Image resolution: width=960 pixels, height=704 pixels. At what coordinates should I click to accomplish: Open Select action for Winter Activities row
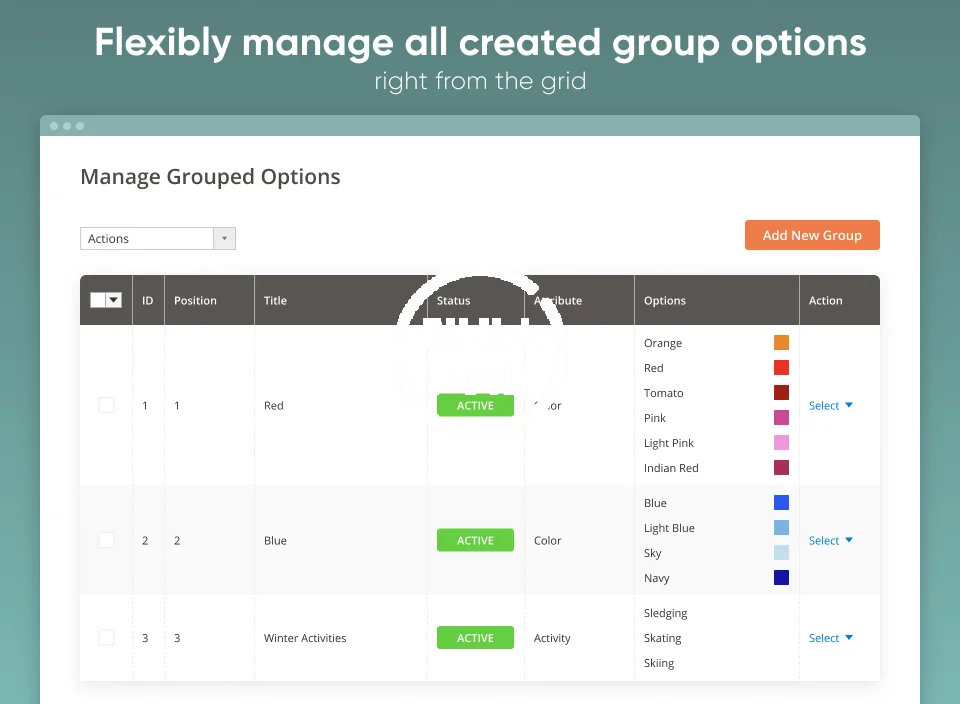tap(830, 638)
